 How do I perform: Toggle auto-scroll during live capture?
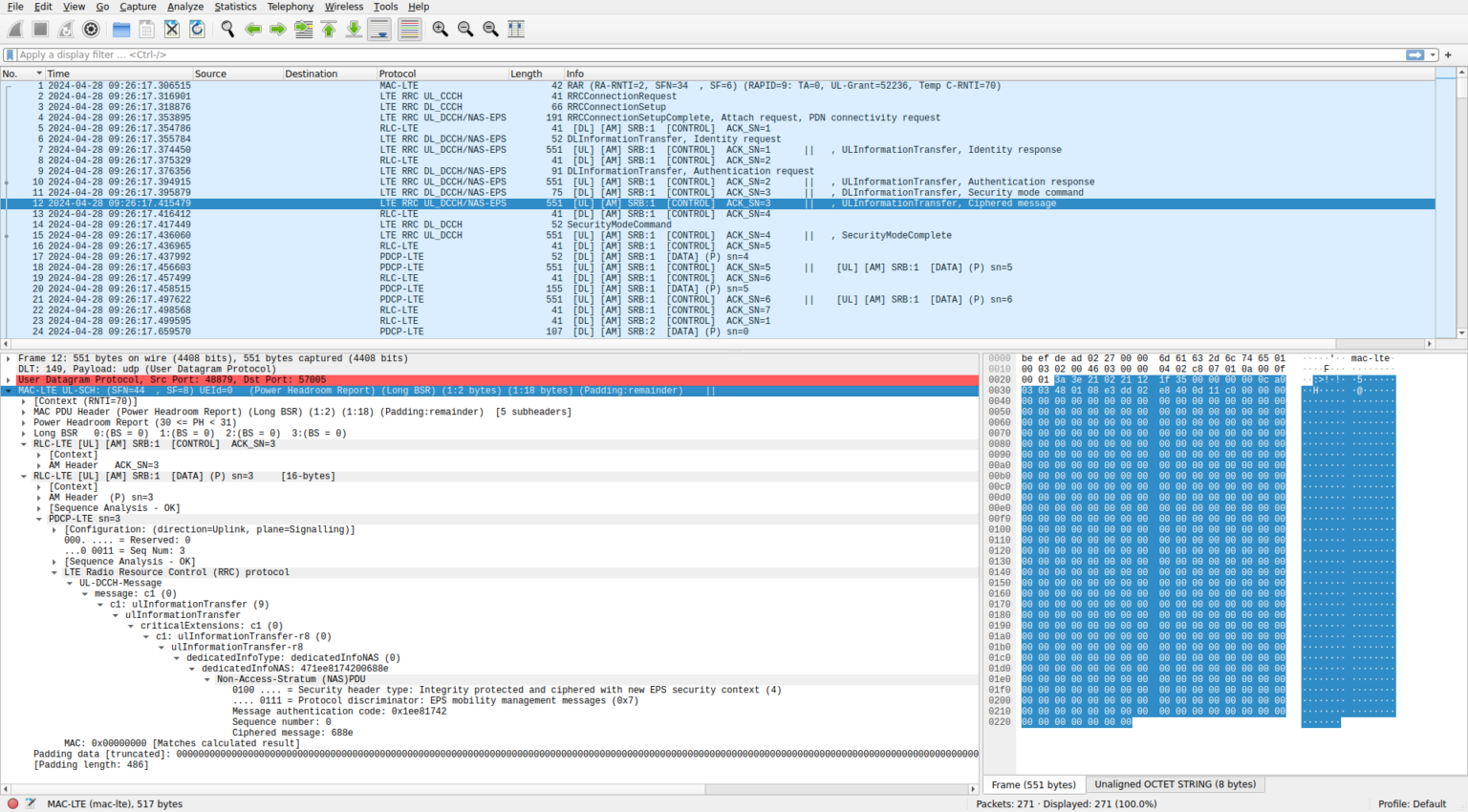click(378, 29)
